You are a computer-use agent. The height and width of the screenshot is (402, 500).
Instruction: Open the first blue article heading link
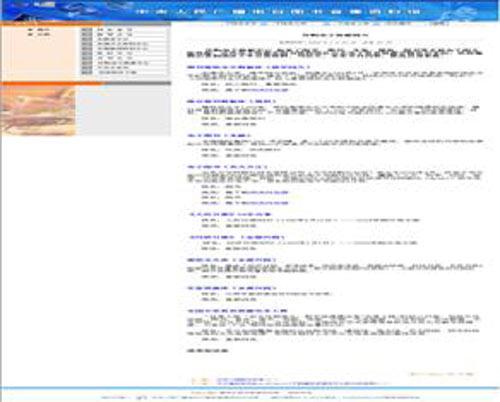pyautogui.click(x=248, y=67)
